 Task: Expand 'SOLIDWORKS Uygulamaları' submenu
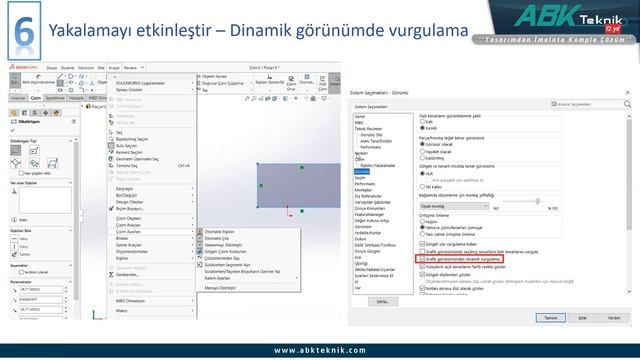pos(153,83)
